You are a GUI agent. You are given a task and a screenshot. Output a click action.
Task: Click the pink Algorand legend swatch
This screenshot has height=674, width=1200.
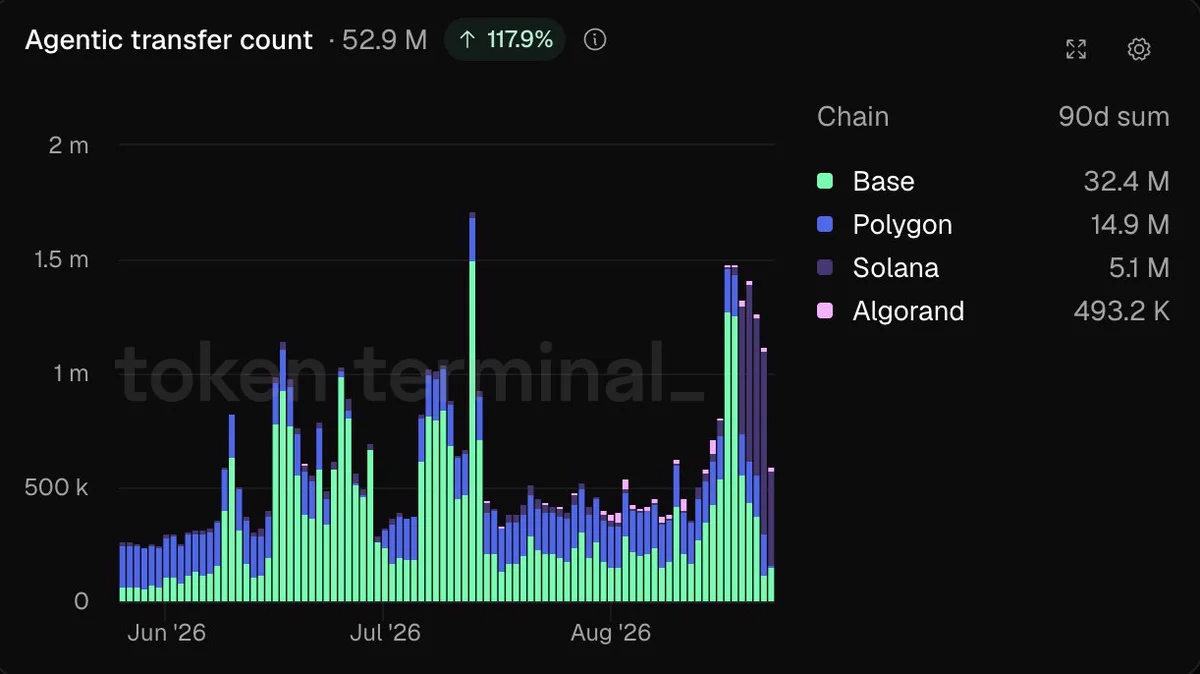tap(825, 311)
